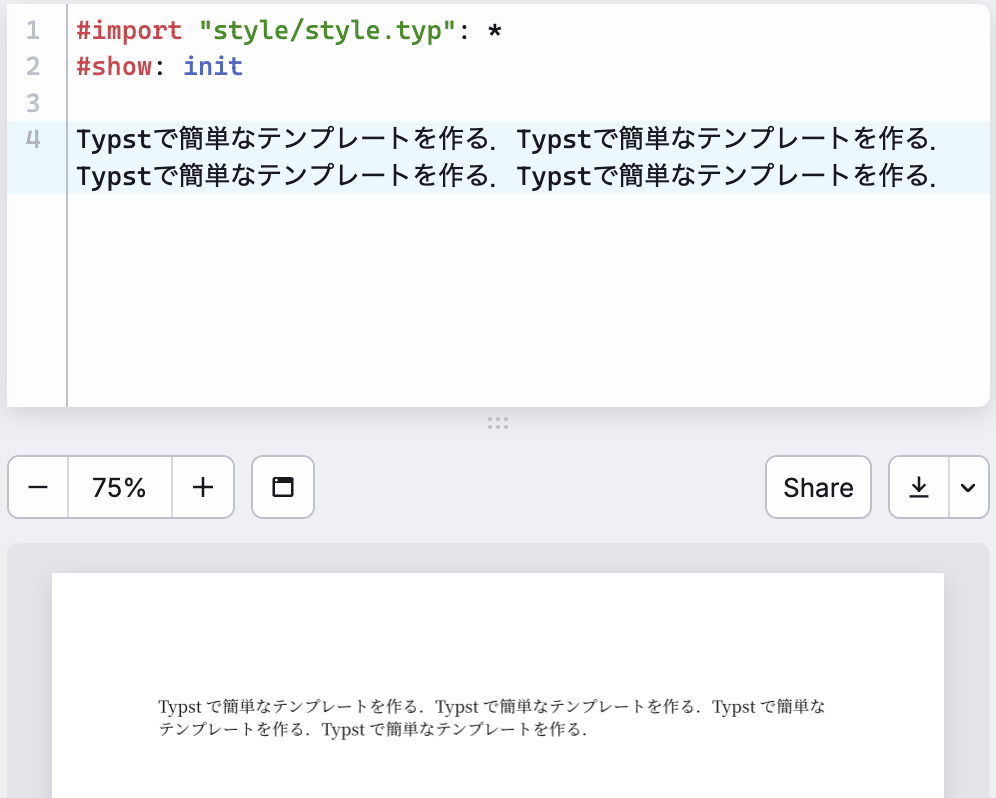Image resolution: width=996 pixels, height=798 pixels.
Task: Click the 75% zoom level indicator
Action: (120, 487)
